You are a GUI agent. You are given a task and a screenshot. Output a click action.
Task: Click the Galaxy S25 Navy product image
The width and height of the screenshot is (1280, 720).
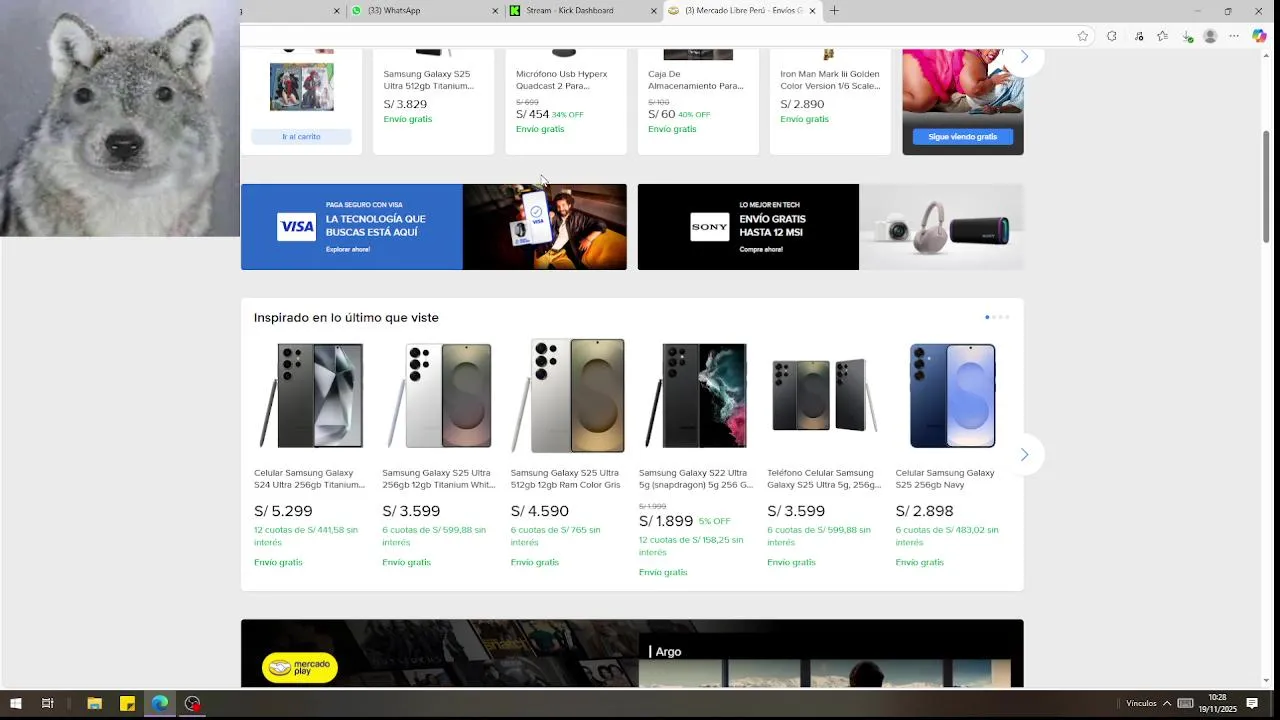(952, 396)
